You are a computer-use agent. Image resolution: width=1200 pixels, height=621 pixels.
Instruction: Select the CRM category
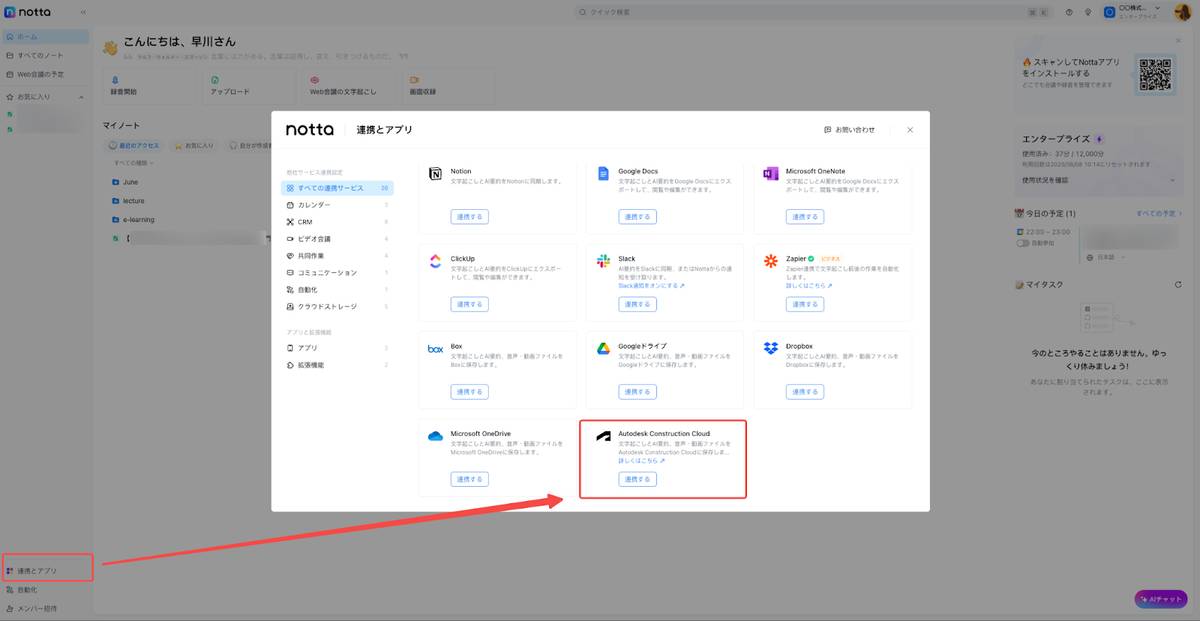tap(337, 222)
